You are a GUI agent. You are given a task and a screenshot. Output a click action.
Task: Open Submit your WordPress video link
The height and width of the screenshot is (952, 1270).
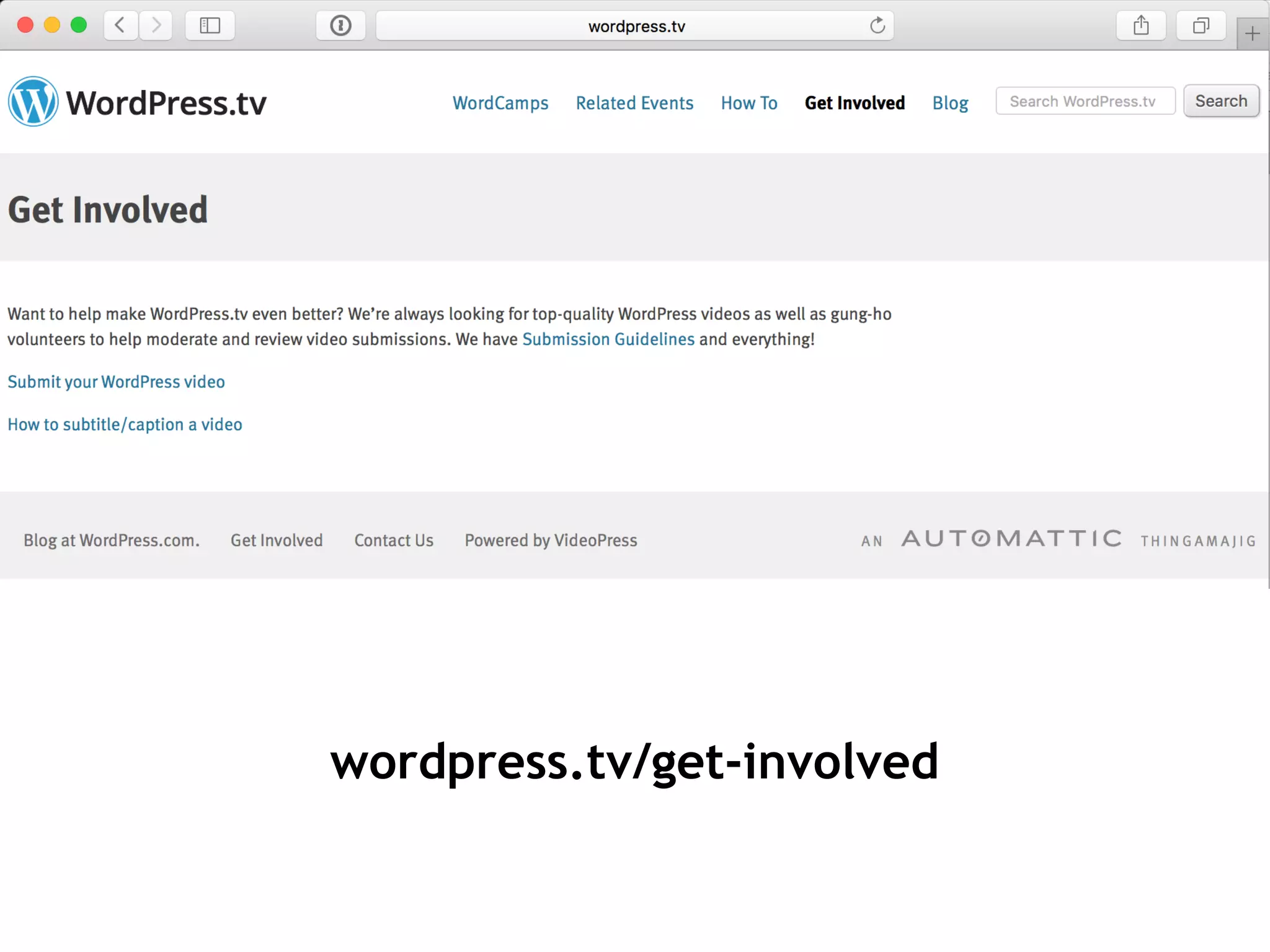click(116, 382)
